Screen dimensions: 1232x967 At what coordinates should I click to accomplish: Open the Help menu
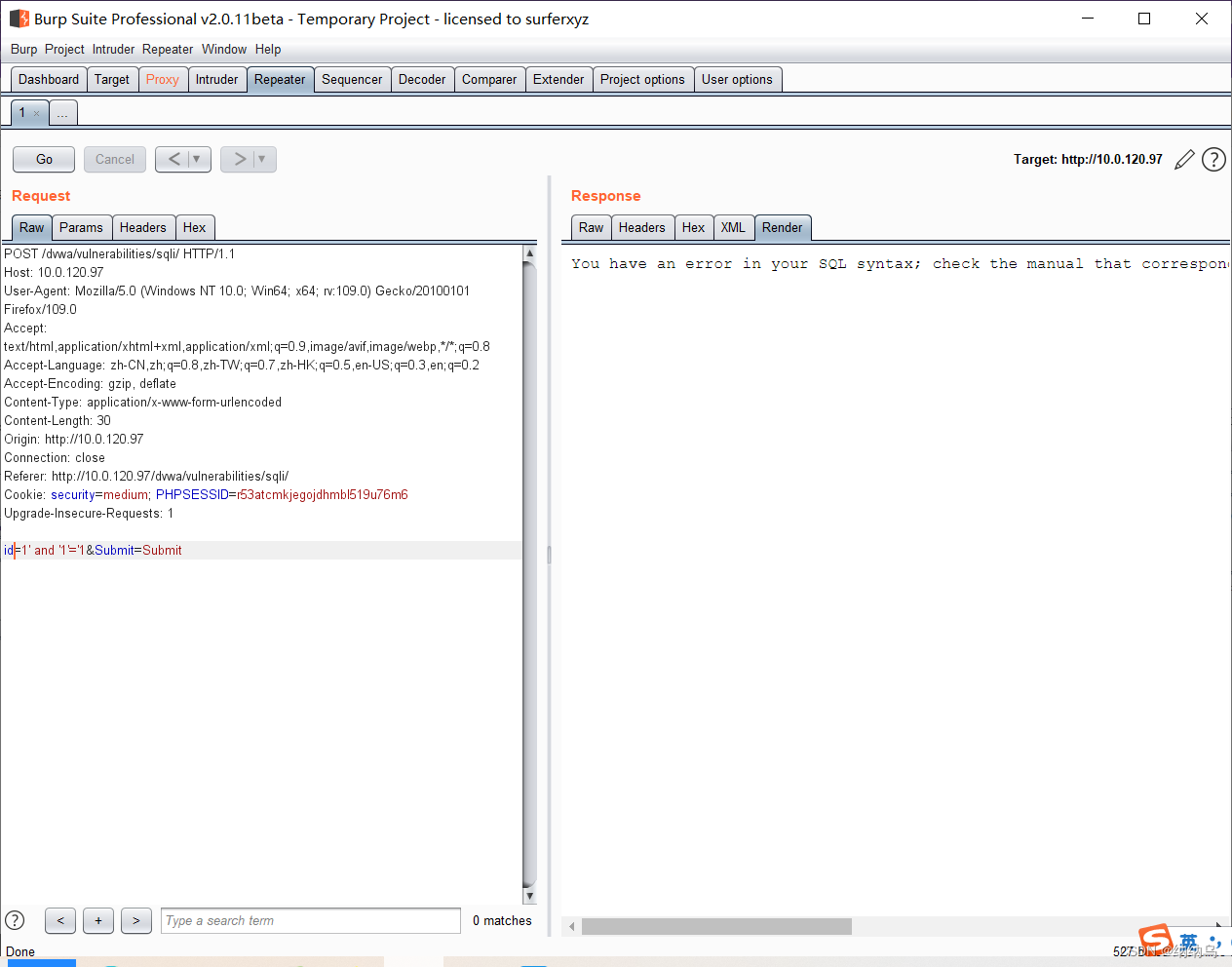pos(268,49)
